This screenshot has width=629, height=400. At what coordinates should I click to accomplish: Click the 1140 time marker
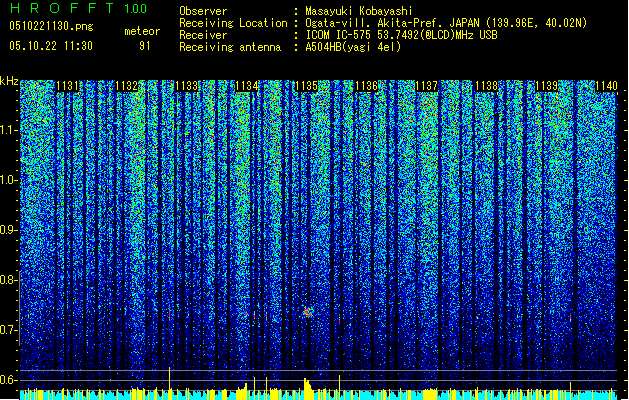[606, 86]
